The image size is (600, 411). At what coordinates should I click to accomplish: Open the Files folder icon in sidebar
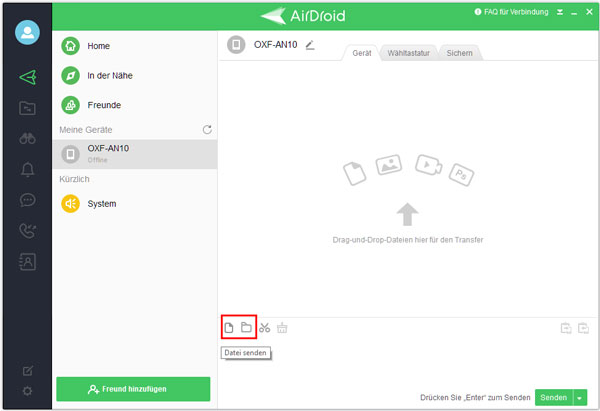click(27, 108)
